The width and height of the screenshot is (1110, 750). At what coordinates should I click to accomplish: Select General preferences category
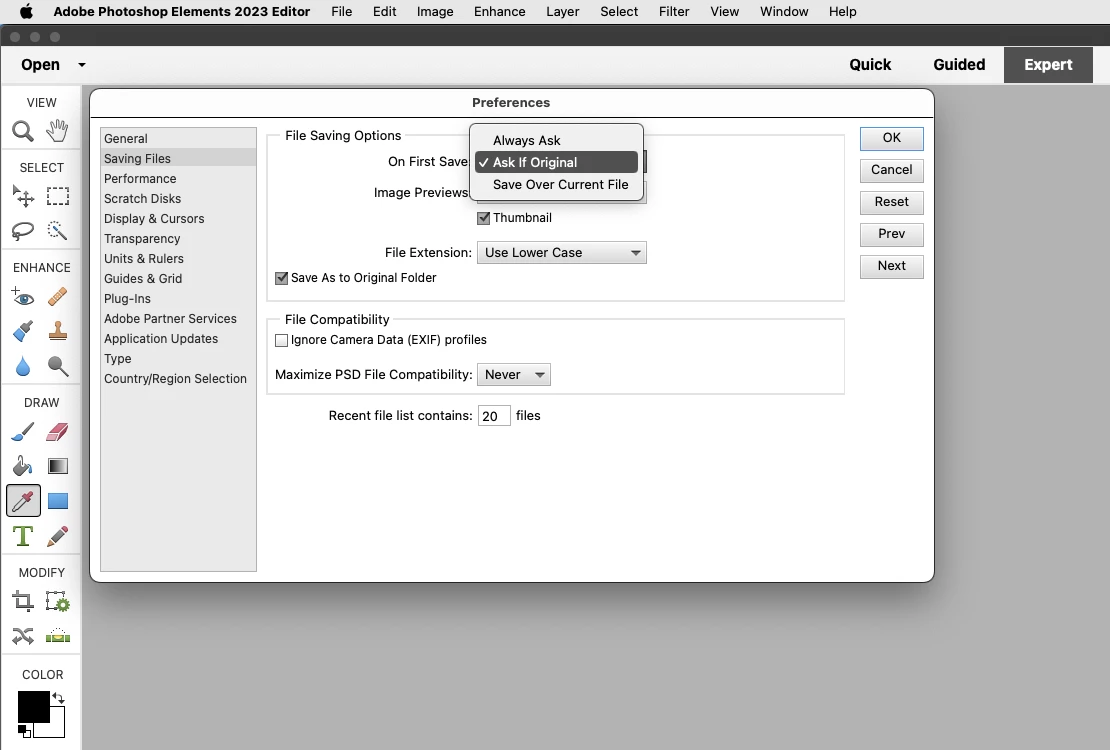point(178,139)
